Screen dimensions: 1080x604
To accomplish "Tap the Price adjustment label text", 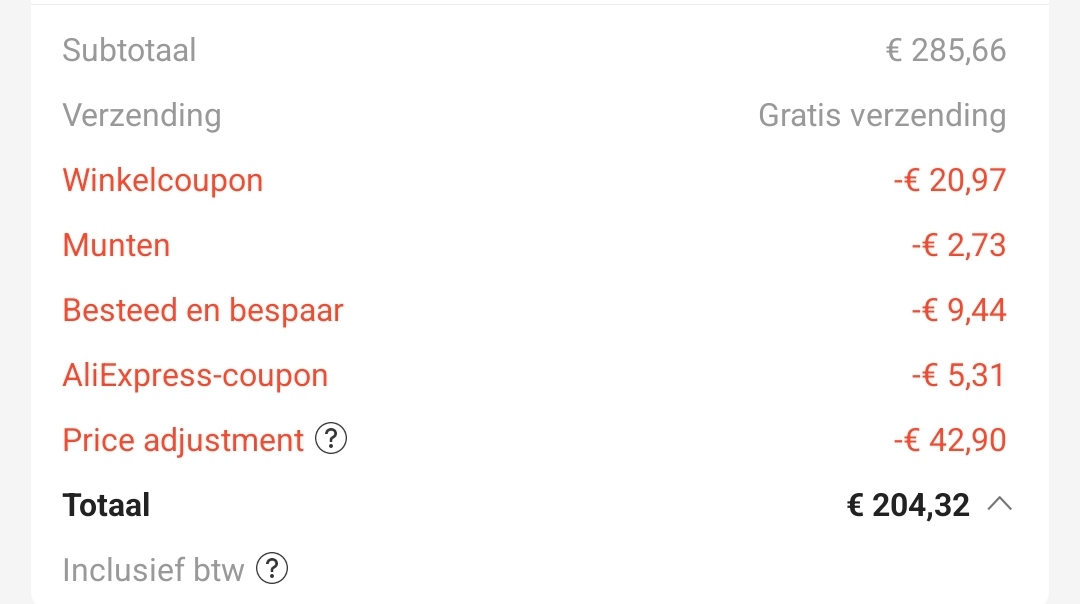I will 183,440.
